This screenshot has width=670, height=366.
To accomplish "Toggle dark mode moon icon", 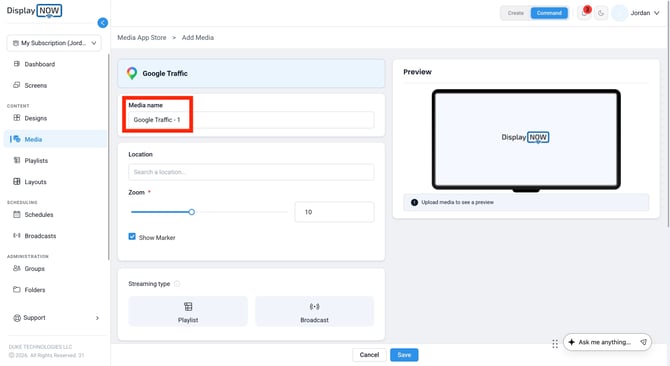I will coord(601,13).
